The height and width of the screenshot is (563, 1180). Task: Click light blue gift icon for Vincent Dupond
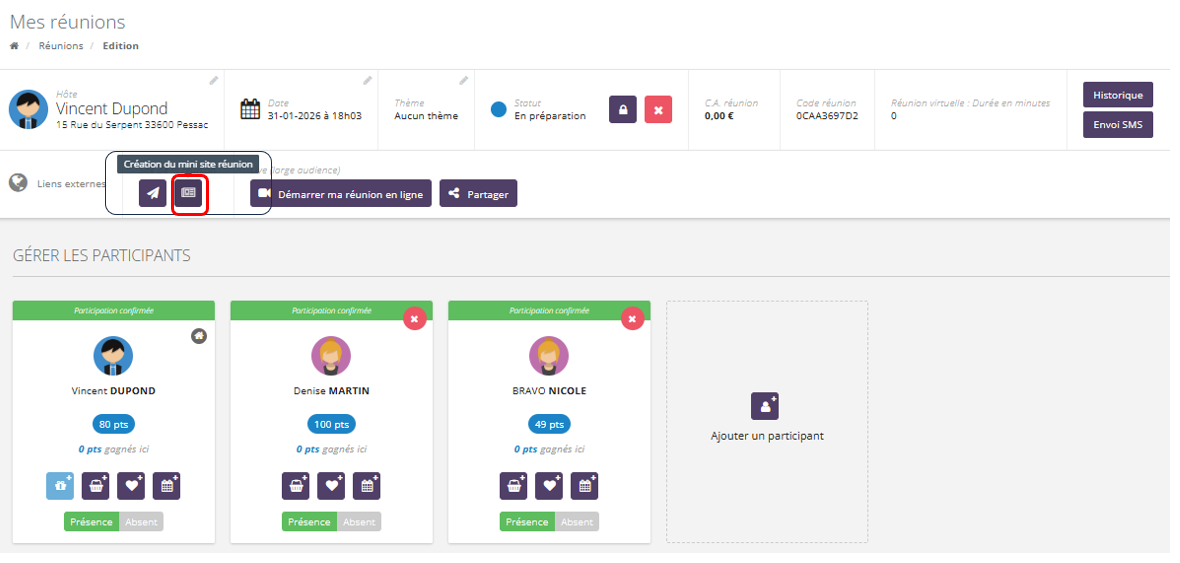(x=60, y=486)
